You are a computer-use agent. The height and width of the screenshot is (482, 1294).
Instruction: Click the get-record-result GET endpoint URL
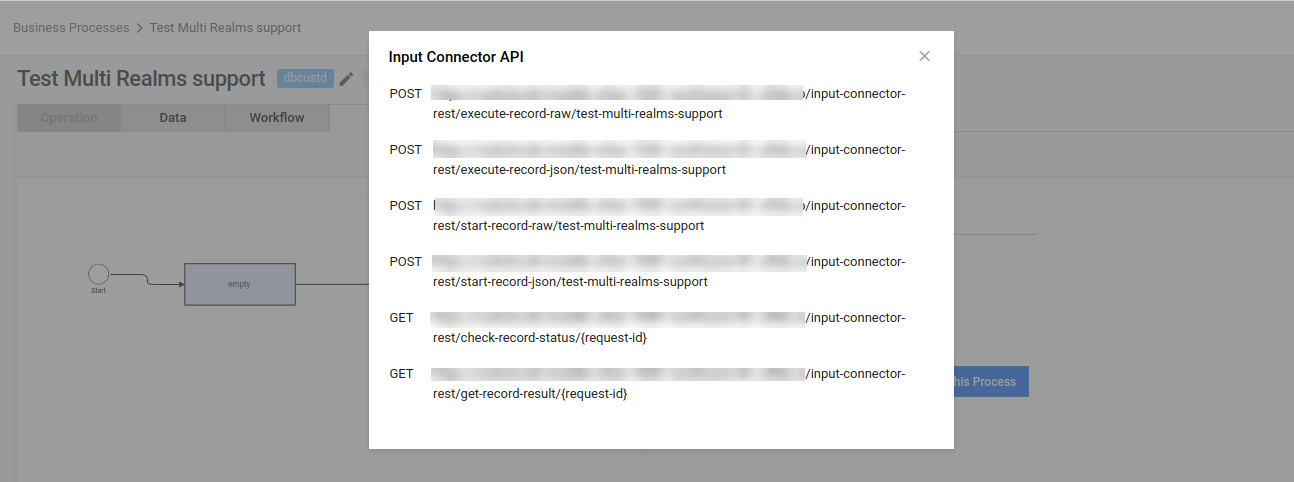[669, 384]
